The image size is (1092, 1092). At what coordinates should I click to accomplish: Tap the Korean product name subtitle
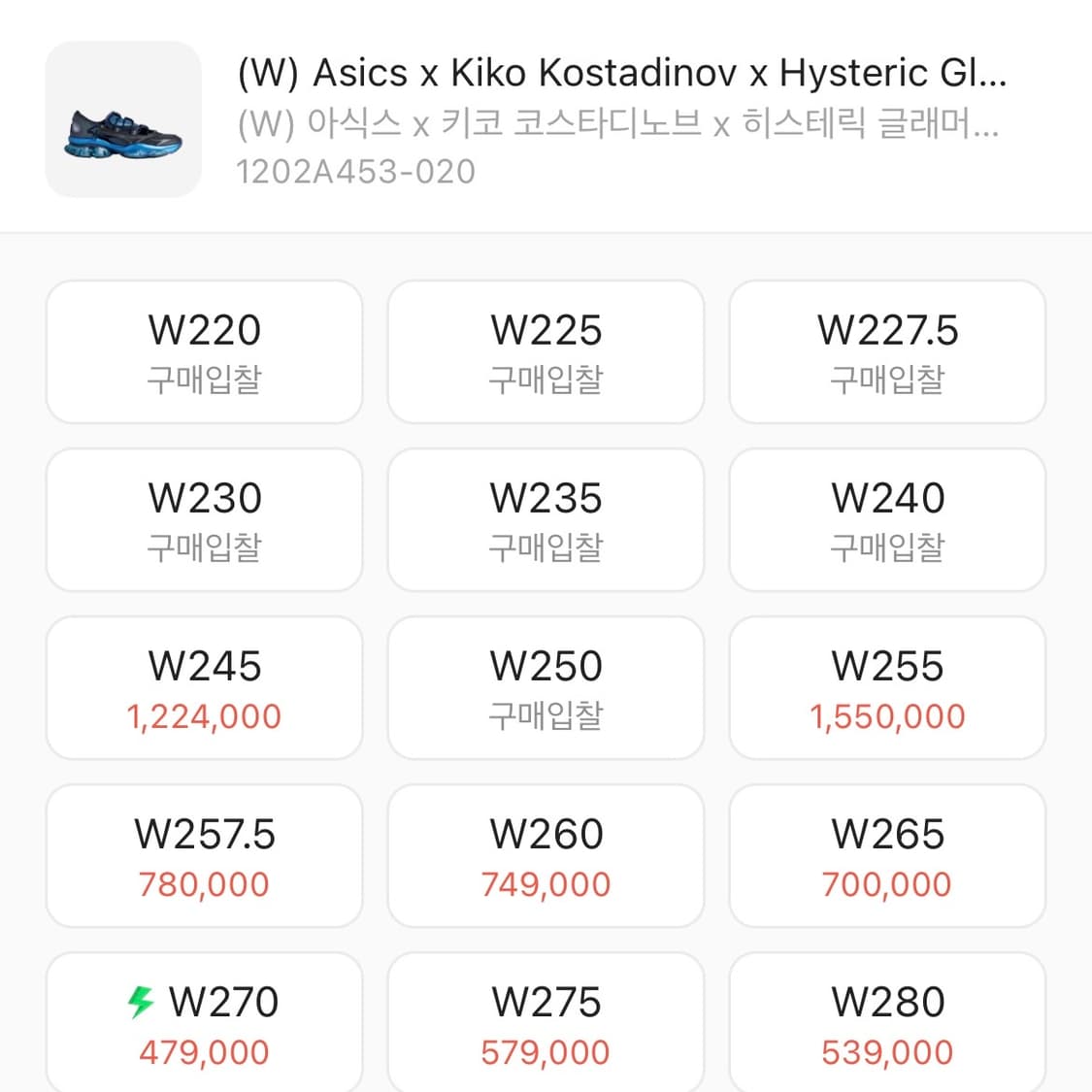point(617,123)
